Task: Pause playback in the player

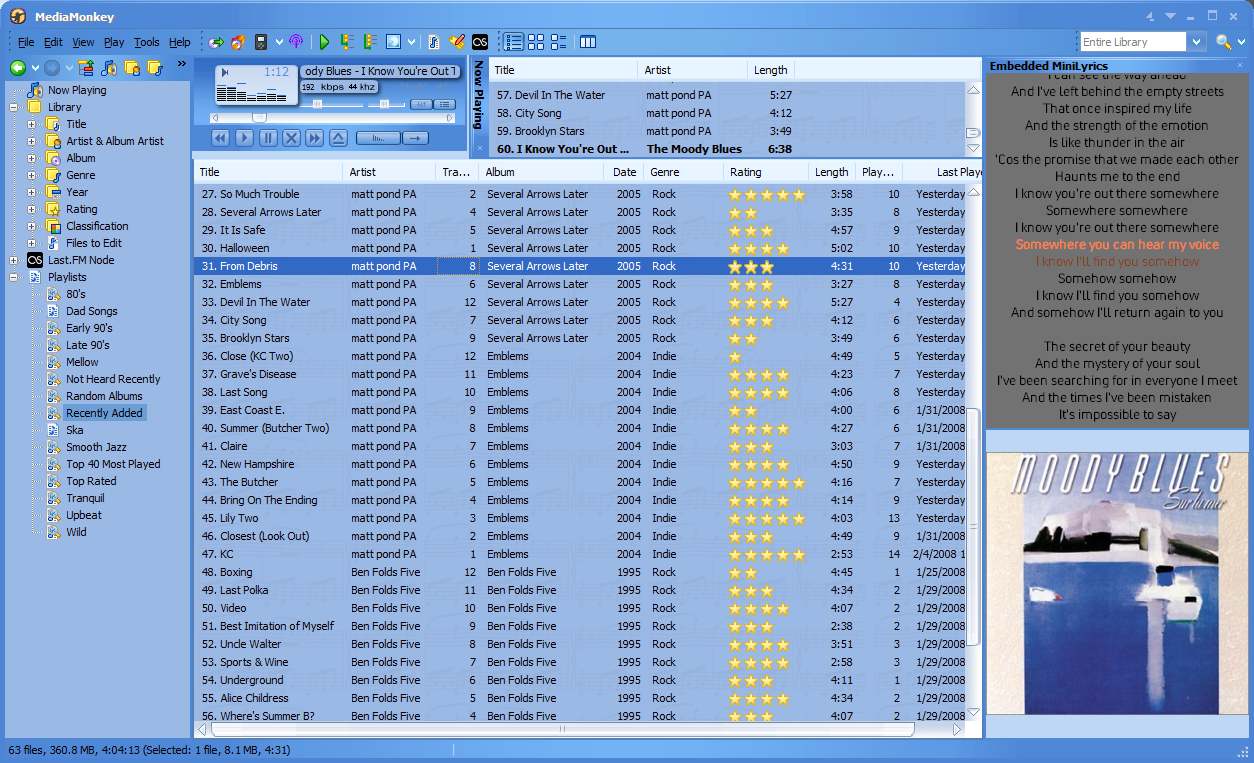Action: (x=268, y=138)
